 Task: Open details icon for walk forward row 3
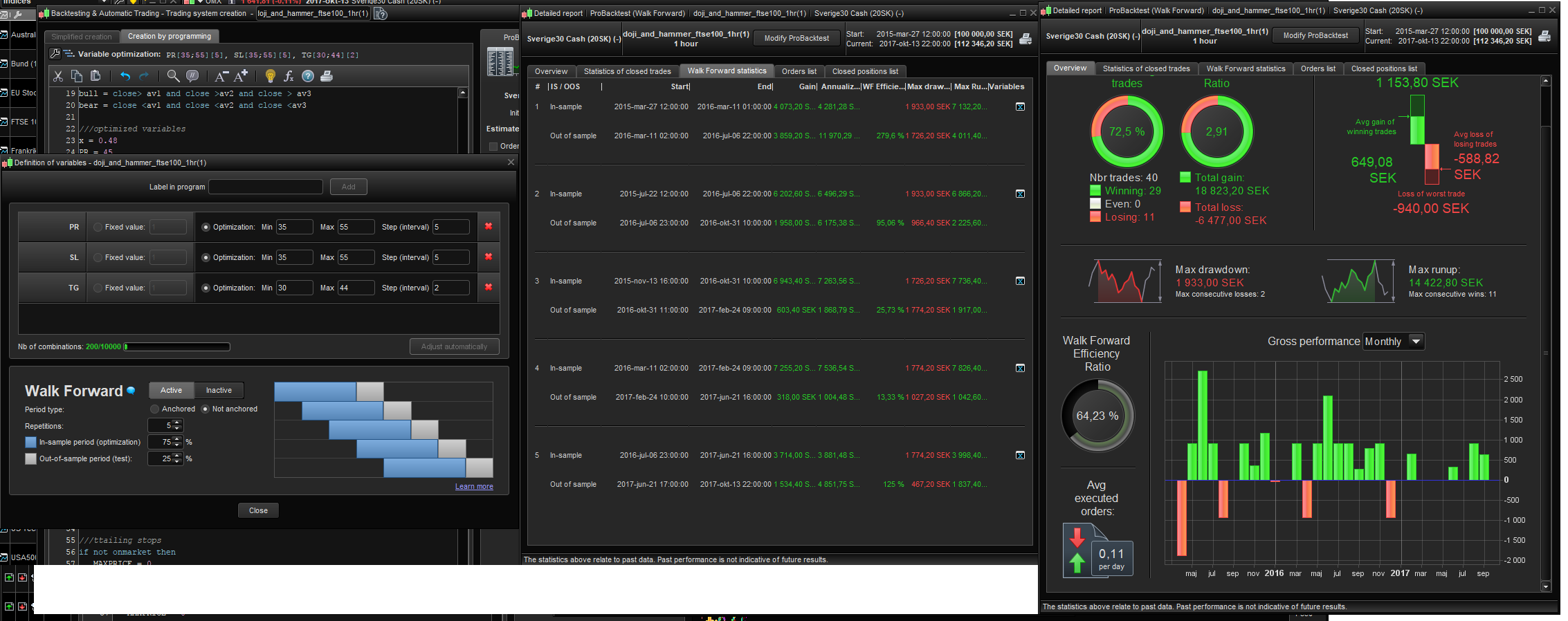pos(1020,281)
